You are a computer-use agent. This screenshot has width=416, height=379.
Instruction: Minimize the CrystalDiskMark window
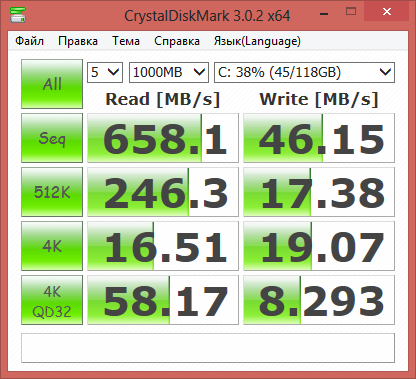coord(324,14)
